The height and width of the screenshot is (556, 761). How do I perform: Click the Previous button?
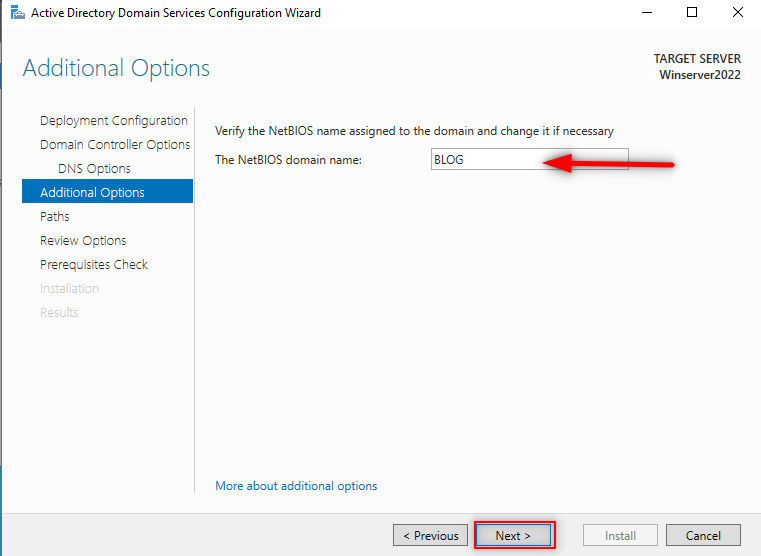pos(430,536)
